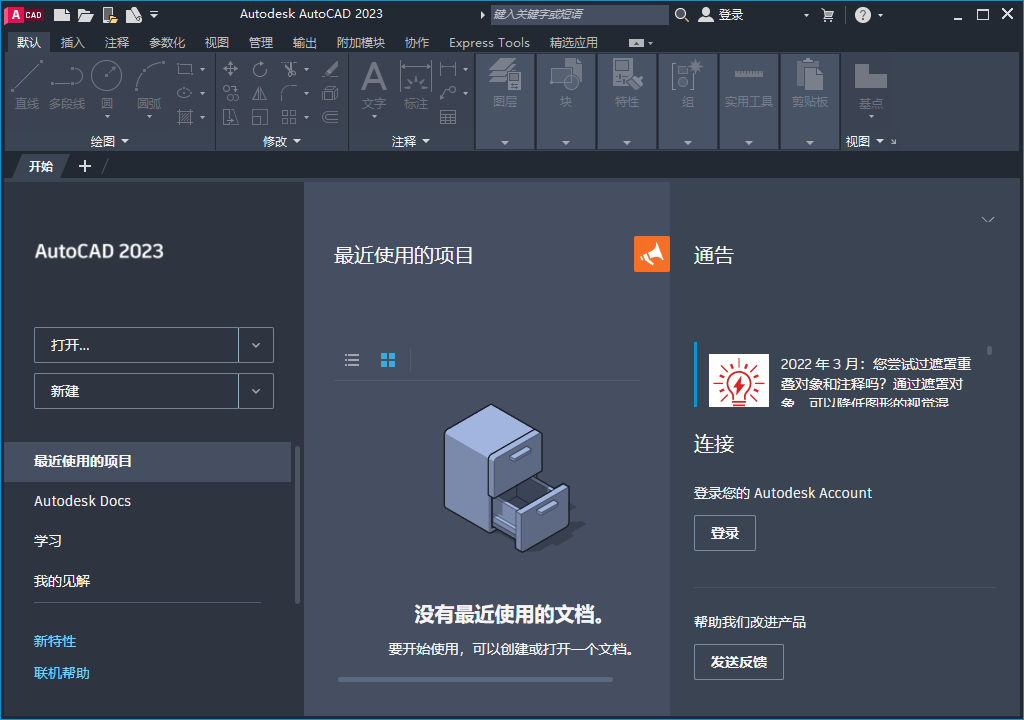Click the Scale tool icon
1024x720 pixels.
pos(260,117)
